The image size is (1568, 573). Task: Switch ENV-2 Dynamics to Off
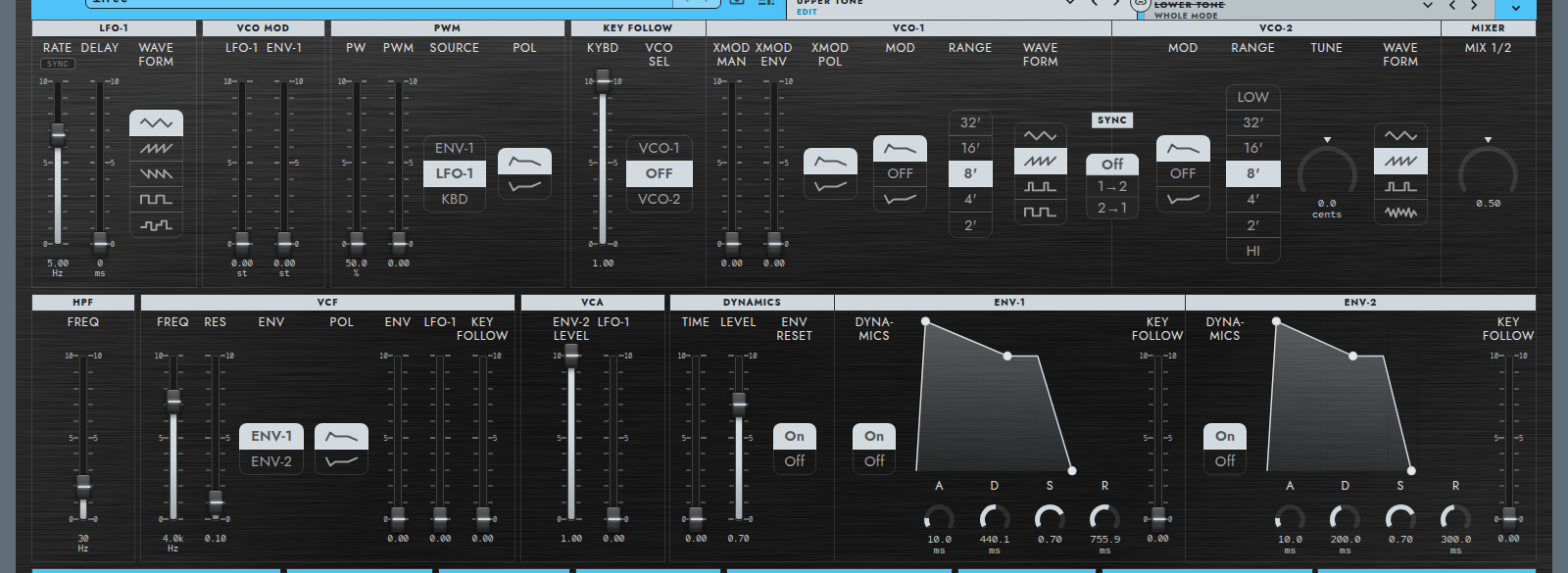click(1225, 461)
